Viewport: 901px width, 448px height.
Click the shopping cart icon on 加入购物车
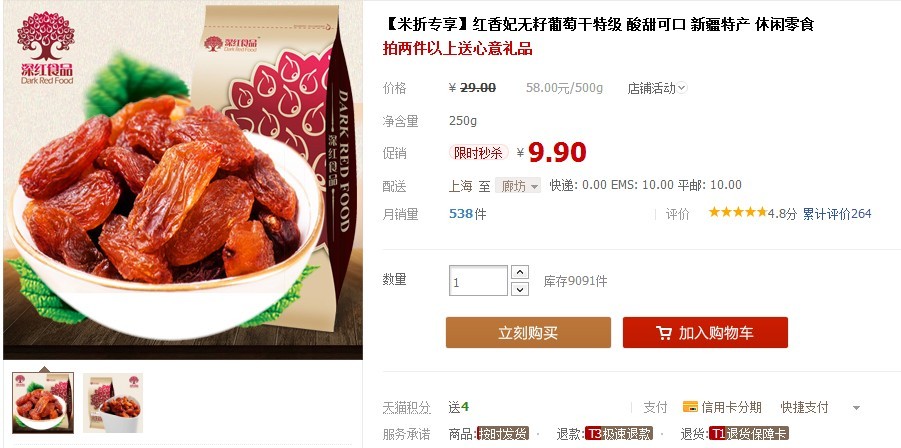click(664, 333)
